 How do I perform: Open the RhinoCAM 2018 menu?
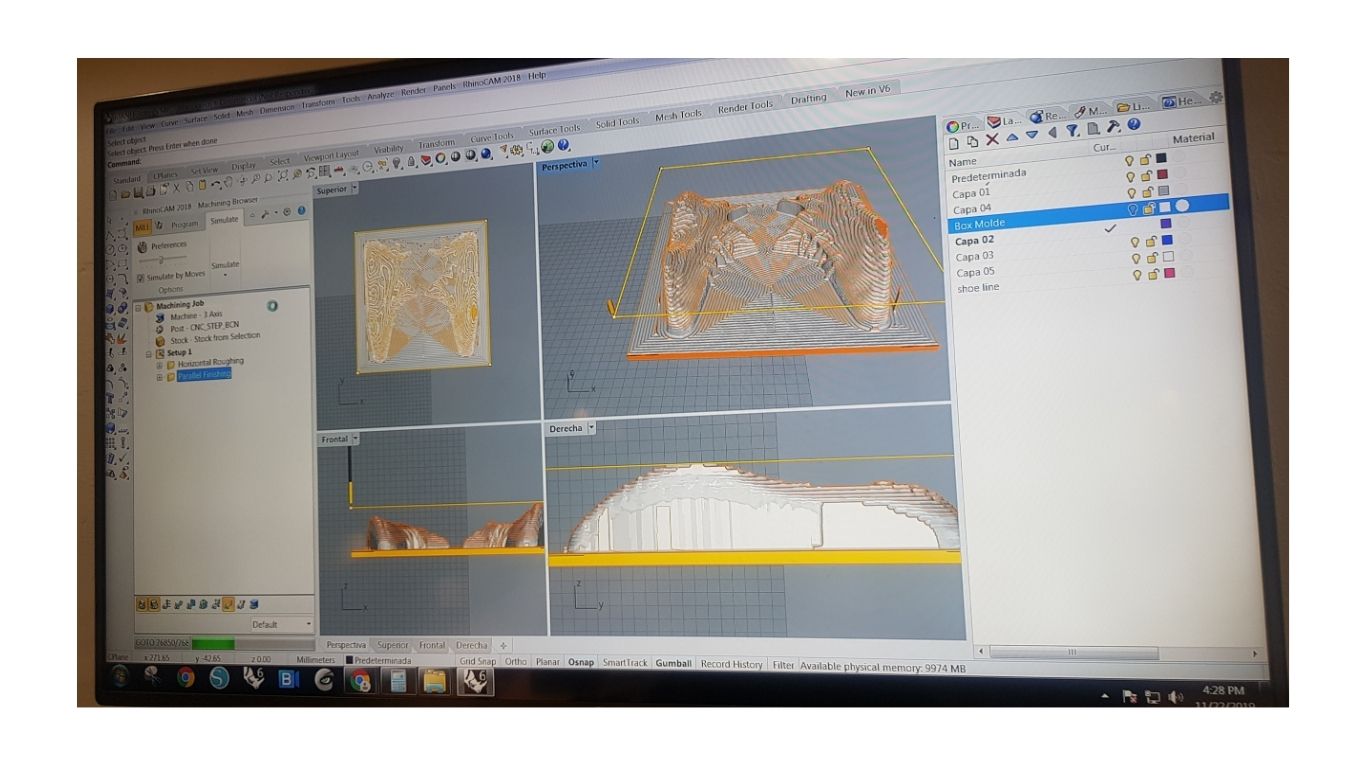click(492, 82)
